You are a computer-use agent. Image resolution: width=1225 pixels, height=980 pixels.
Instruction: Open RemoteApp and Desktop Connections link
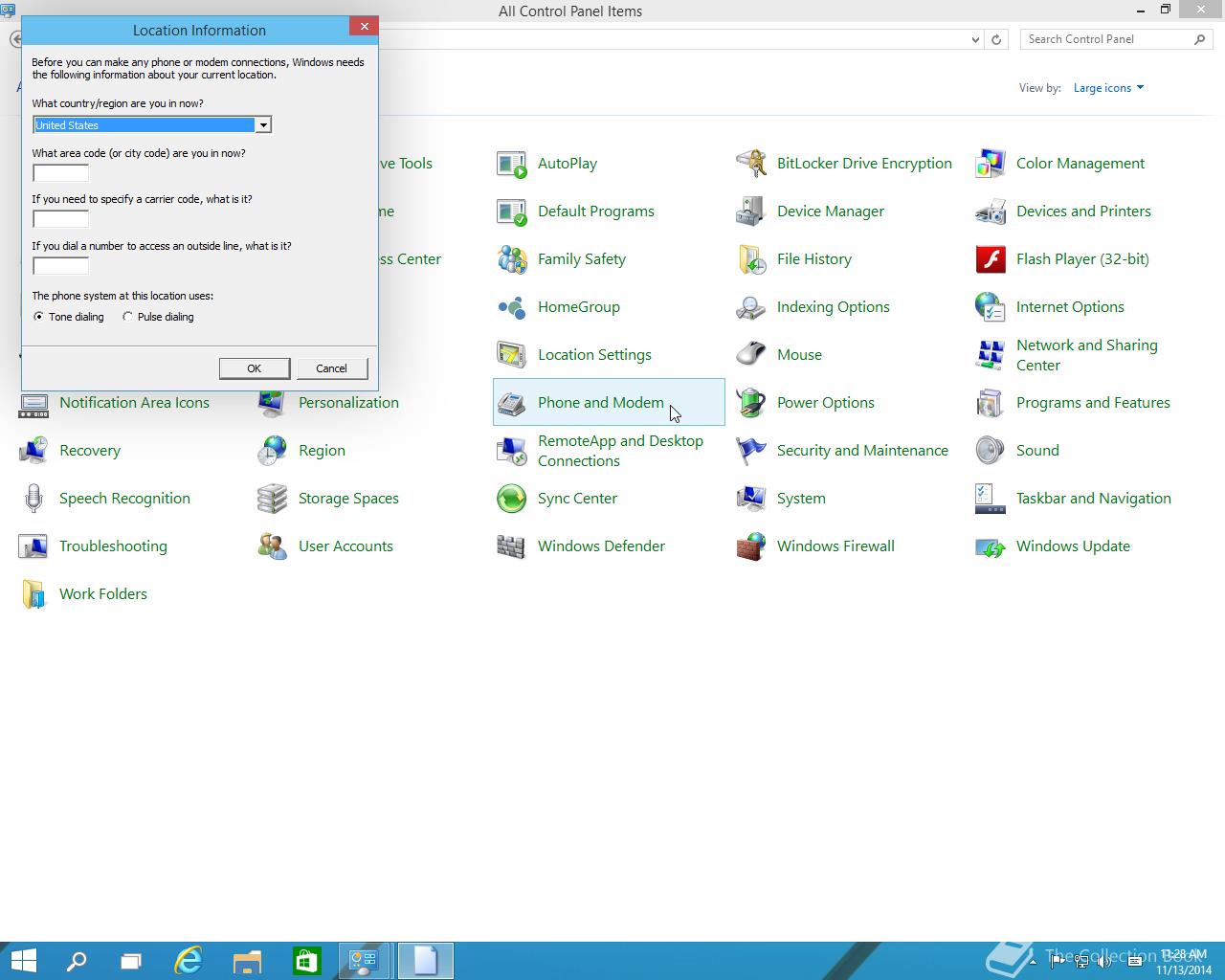tap(620, 451)
